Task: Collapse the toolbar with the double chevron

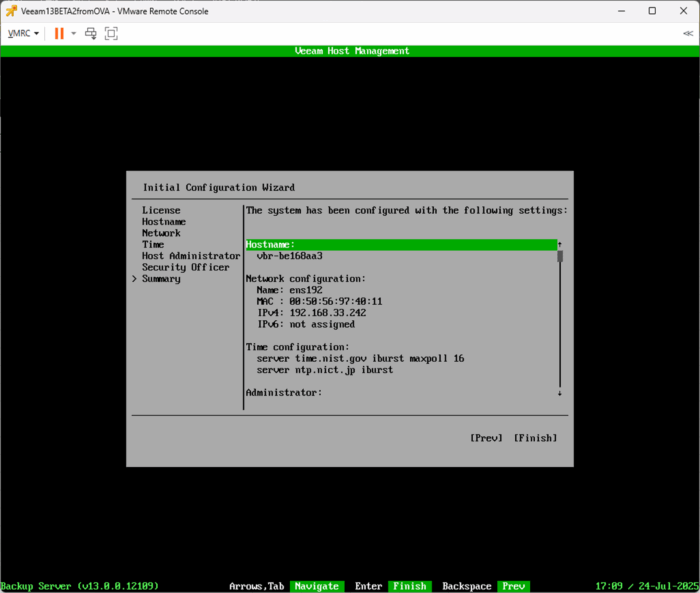Action: click(x=688, y=33)
